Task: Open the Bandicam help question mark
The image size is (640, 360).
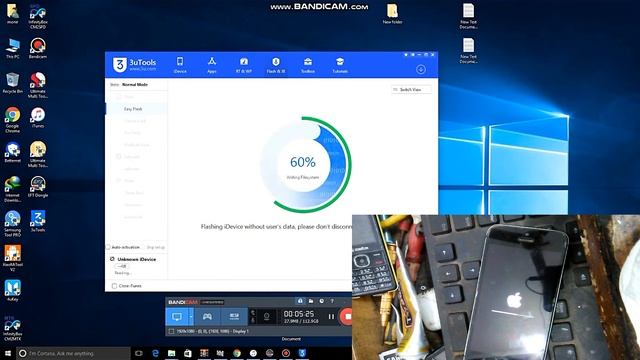Action: [x=332, y=301]
